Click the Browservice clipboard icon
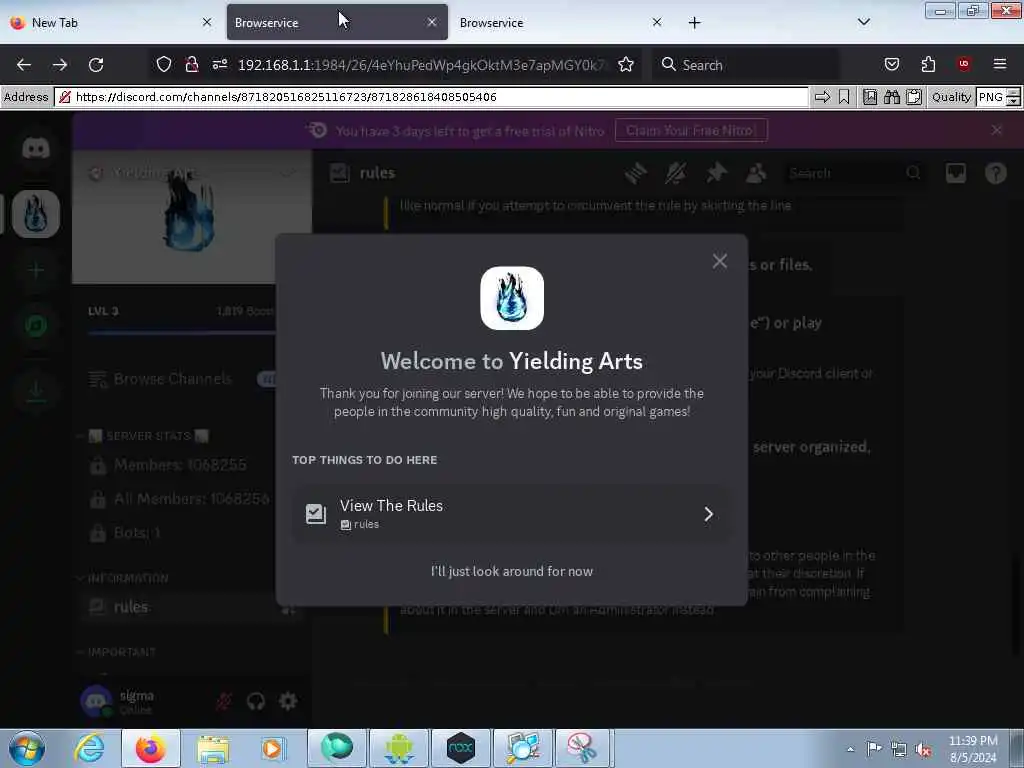The image size is (1024, 768). point(914,97)
